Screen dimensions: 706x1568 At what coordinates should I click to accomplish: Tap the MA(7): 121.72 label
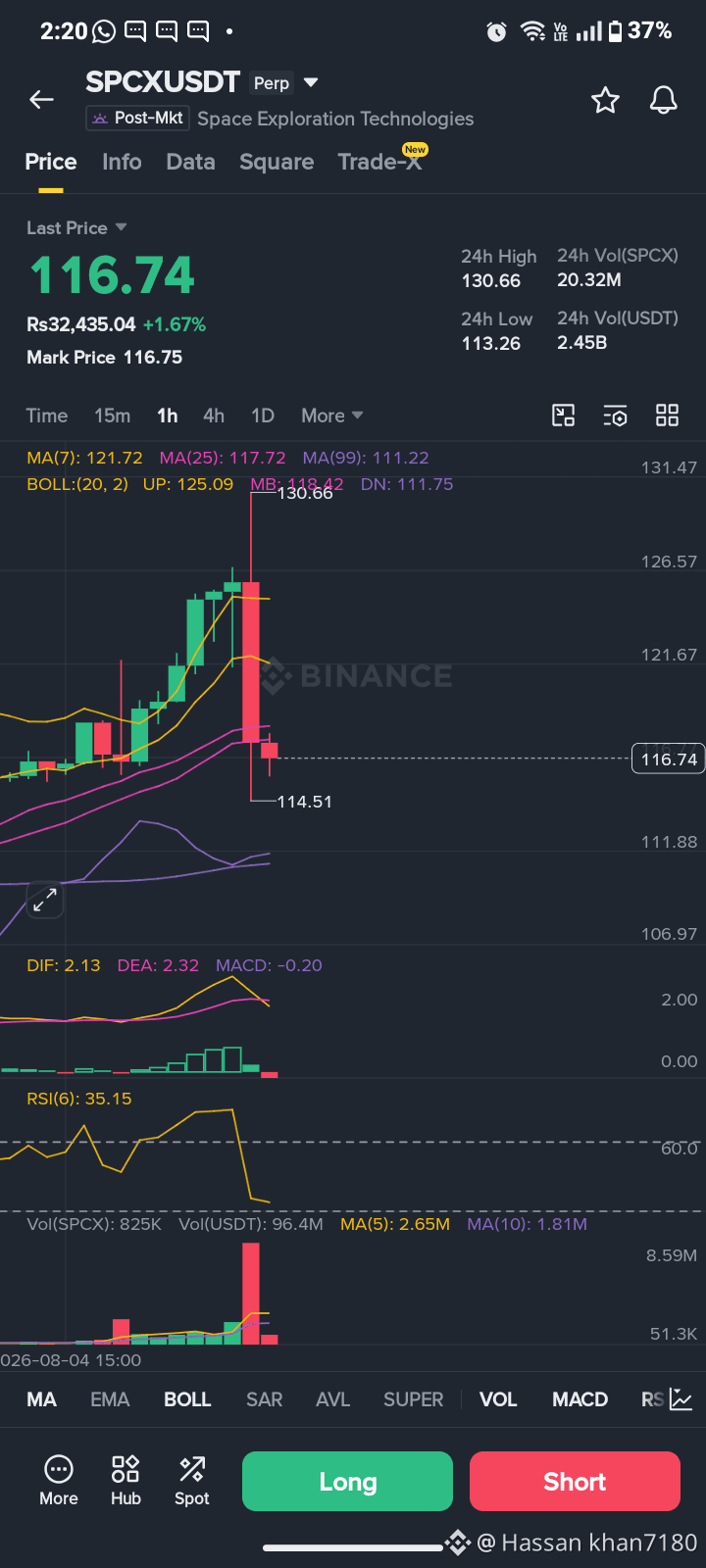[x=84, y=458]
